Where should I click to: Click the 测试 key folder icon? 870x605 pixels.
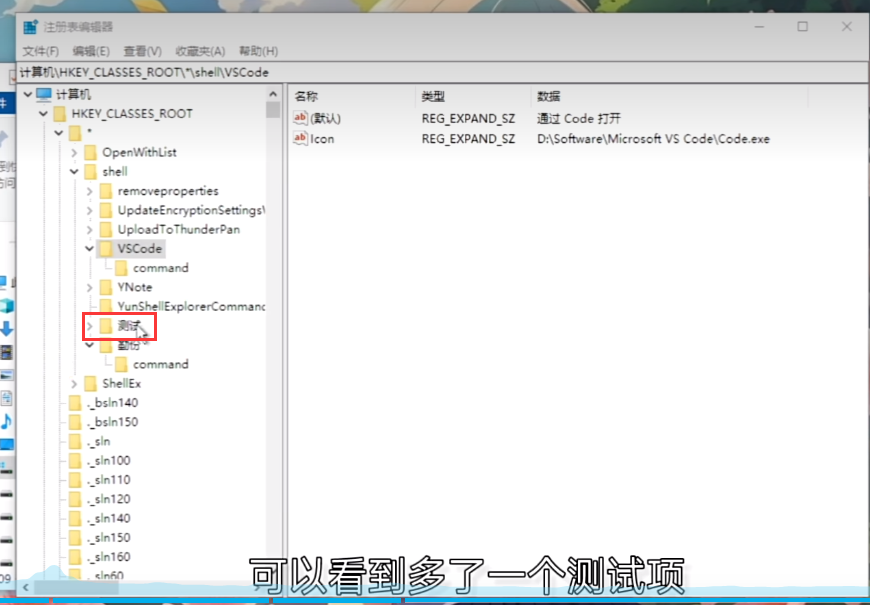(x=105, y=326)
